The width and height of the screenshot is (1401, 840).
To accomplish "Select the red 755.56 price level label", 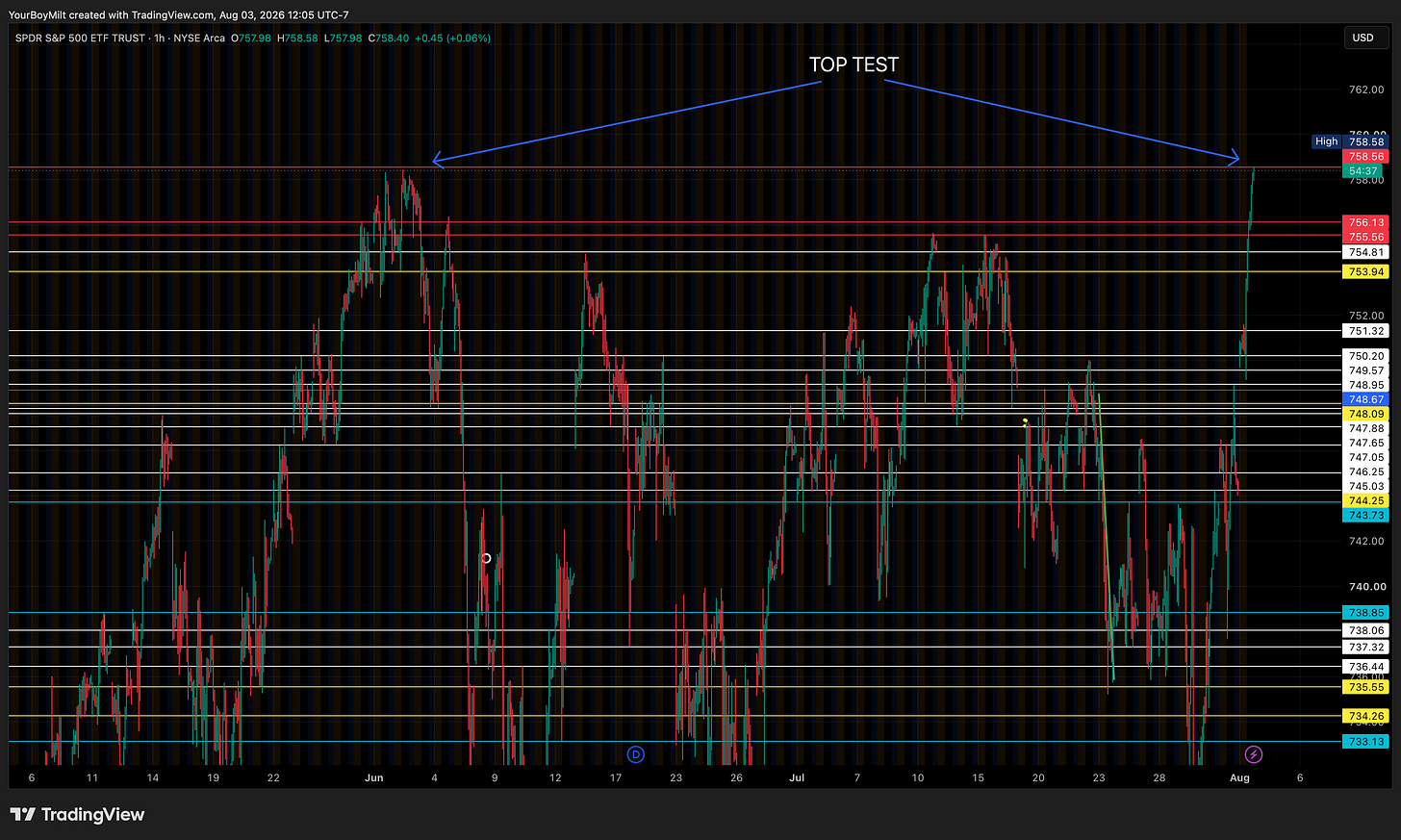I will [x=1366, y=237].
